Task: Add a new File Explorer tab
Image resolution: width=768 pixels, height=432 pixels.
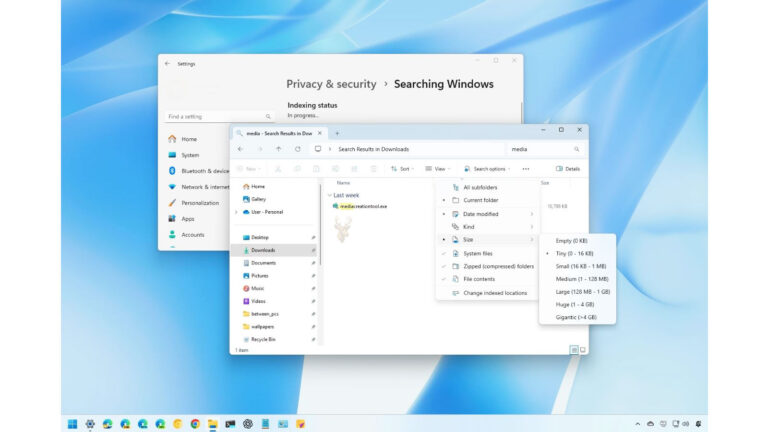Action: (x=337, y=133)
